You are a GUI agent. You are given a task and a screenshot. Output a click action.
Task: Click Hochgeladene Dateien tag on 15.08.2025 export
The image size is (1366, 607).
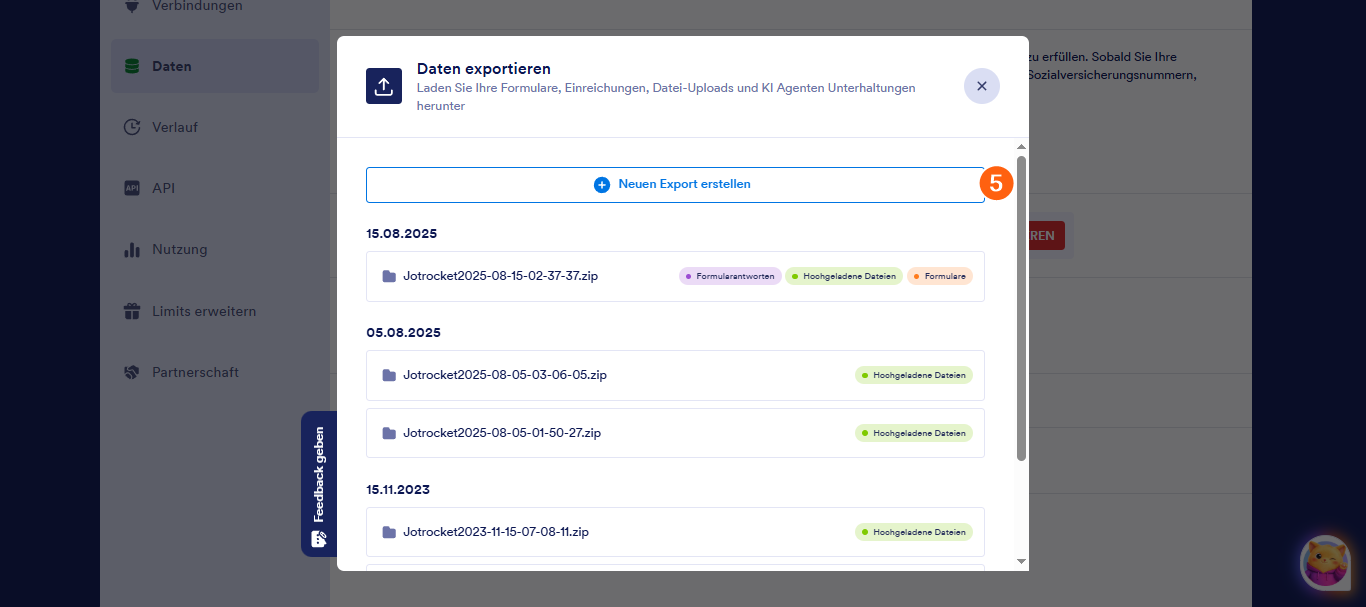(x=844, y=276)
